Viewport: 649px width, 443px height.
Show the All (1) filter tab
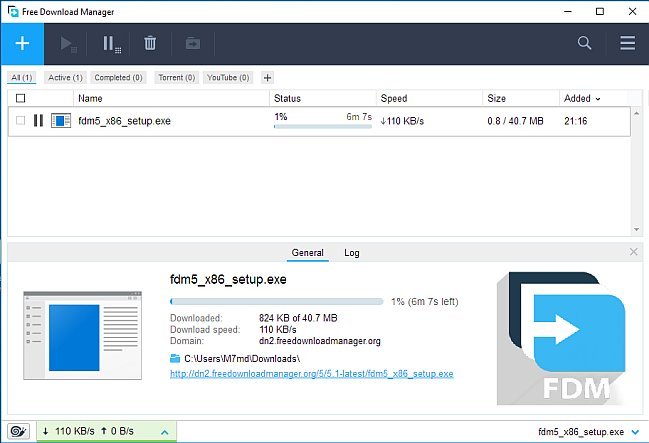coord(22,77)
